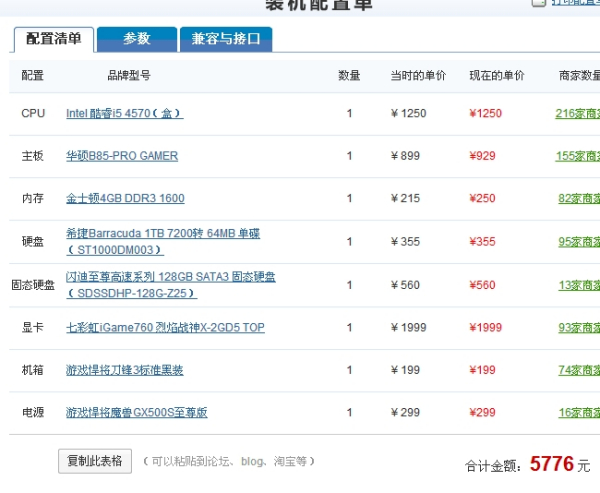This screenshot has height=493, width=600.
Task: Click the 配置 column header
Action: coord(33,75)
